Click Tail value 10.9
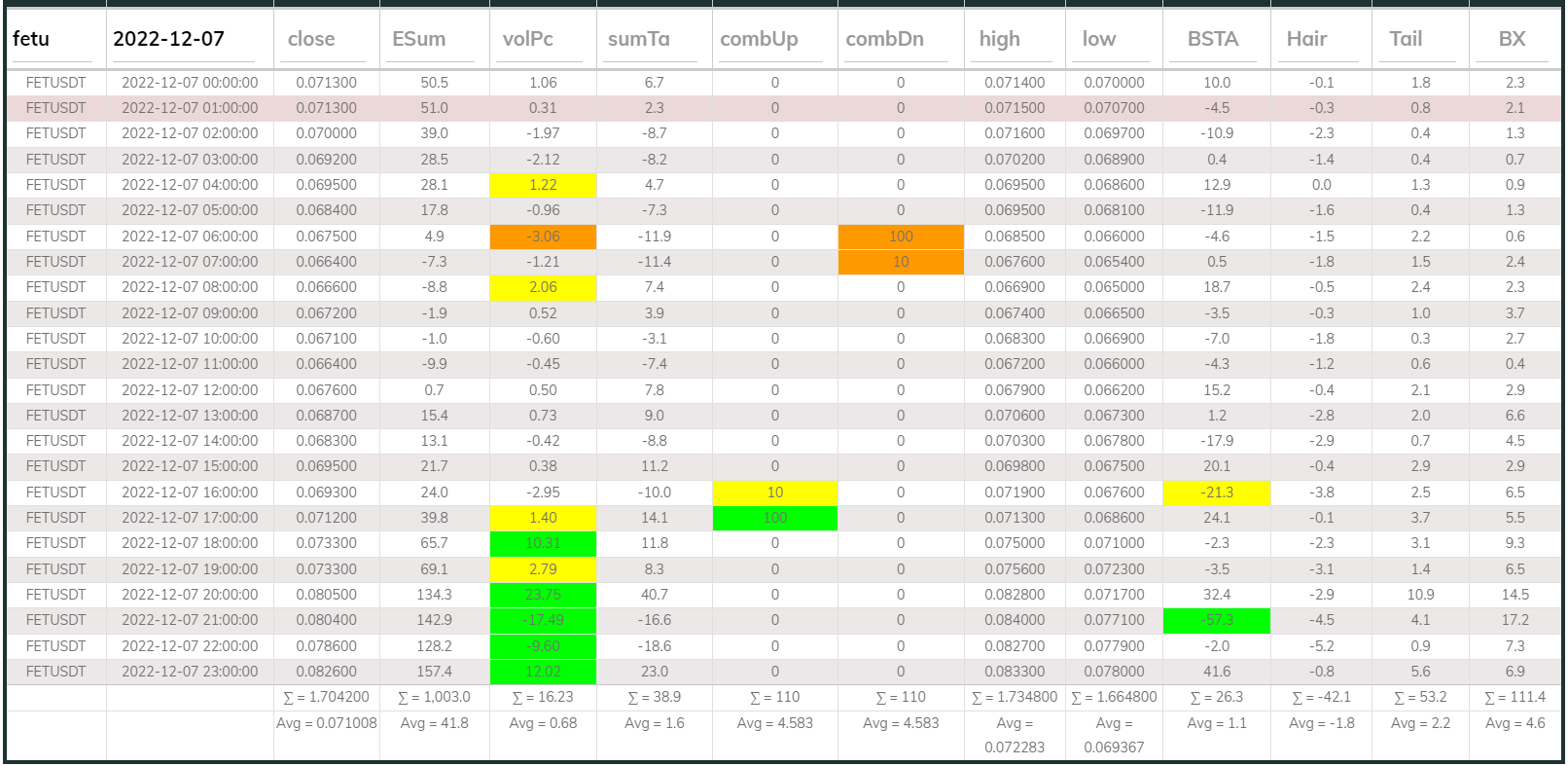The image size is (1568, 766). click(x=1421, y=595)
